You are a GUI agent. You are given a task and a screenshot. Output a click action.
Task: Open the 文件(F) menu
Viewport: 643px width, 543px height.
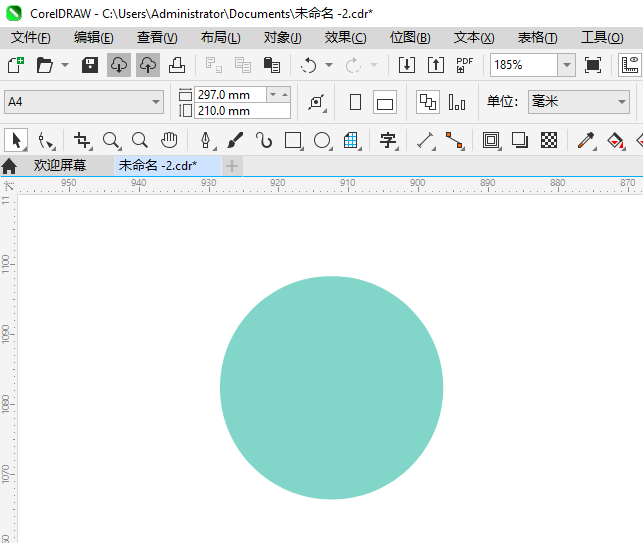[31, 38]
